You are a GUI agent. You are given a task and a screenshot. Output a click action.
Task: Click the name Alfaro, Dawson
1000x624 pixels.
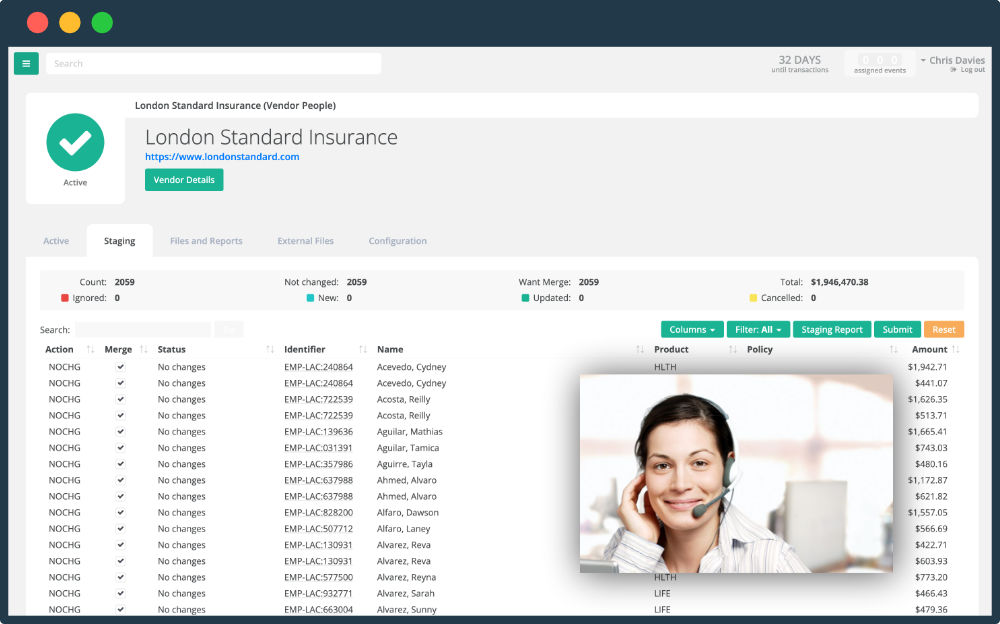408,512
